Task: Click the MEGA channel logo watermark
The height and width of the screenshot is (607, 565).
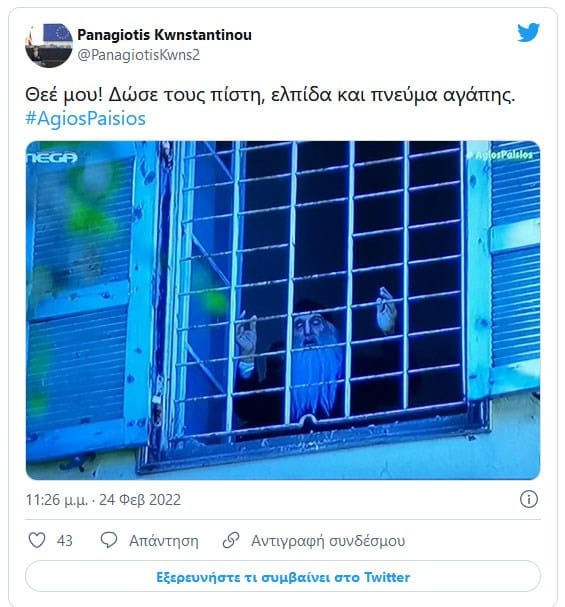Action: click(x=52, y=158)
